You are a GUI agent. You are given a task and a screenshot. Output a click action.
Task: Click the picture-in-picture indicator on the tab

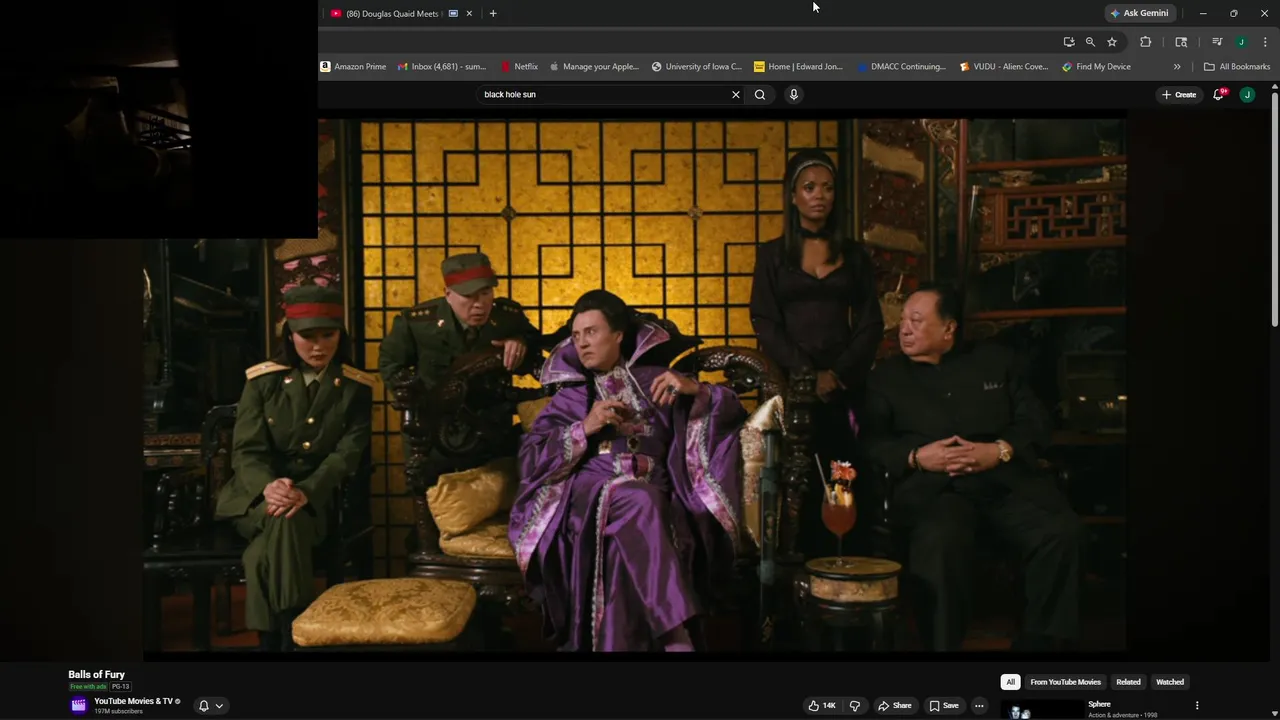pos(453,13)
